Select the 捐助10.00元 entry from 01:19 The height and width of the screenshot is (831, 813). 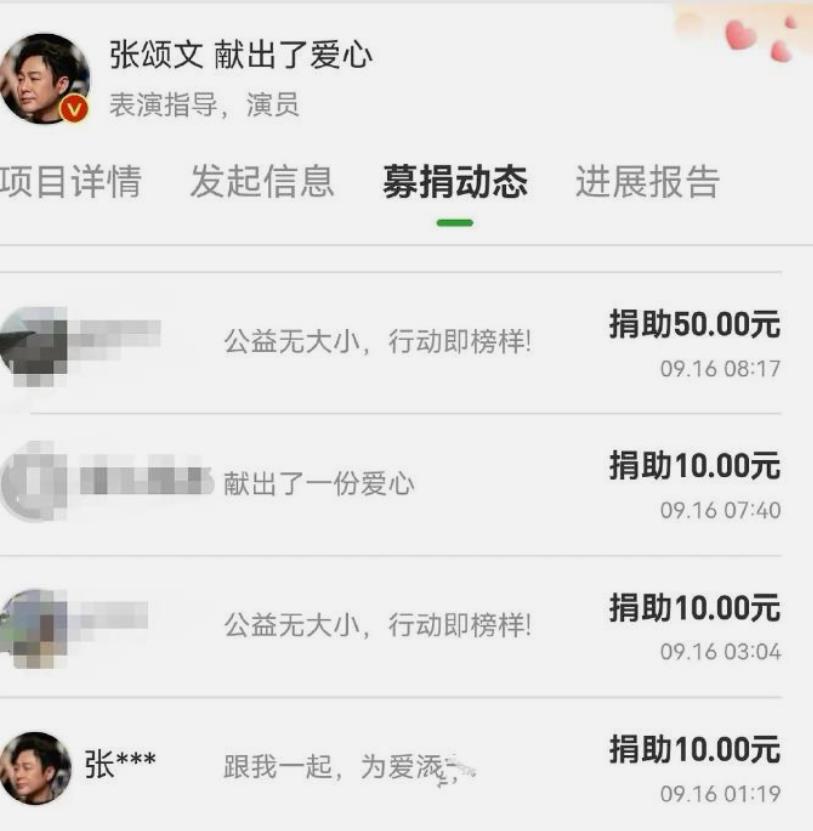click(695, 749)
